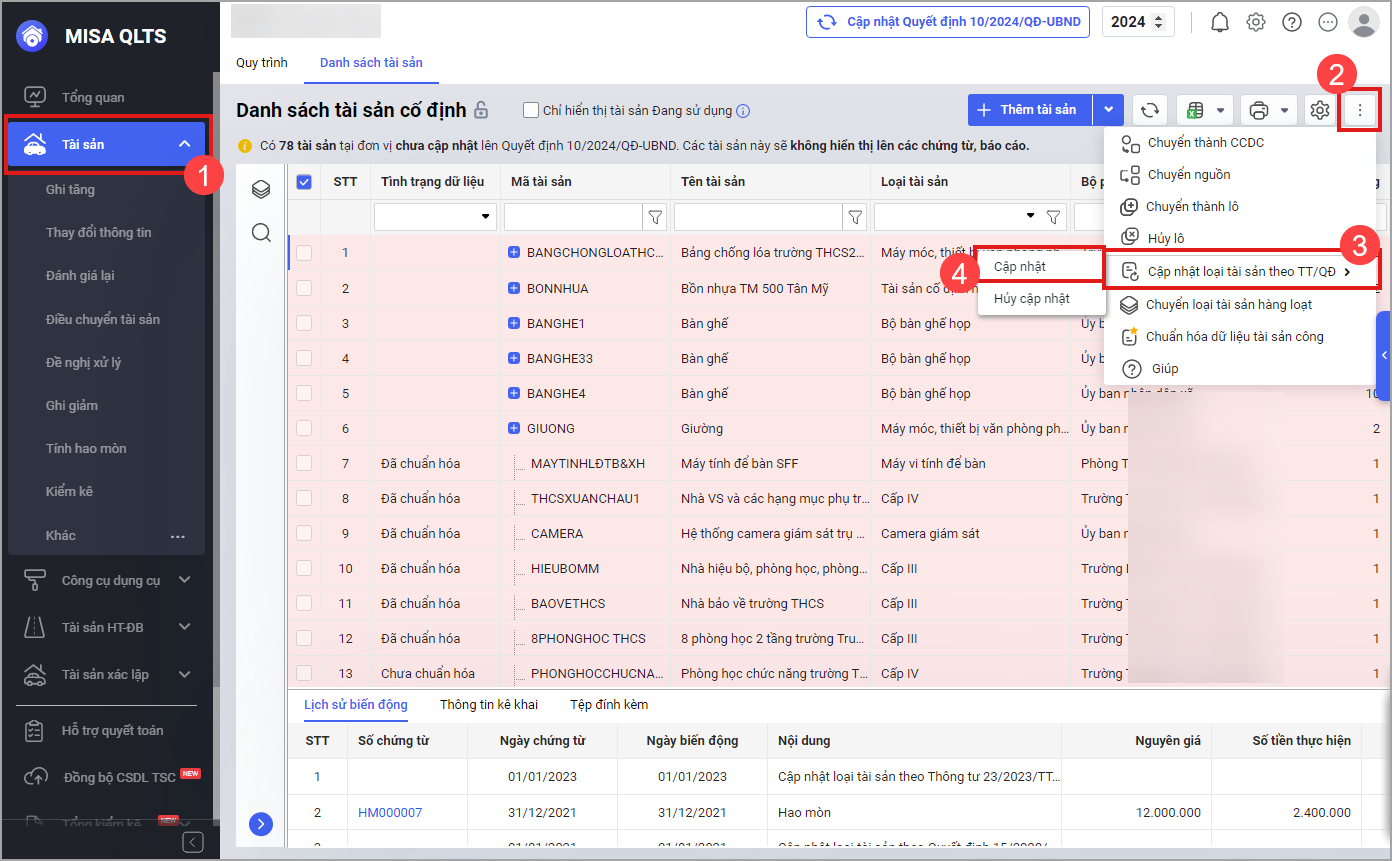Click the layers icon left of table
Screen dimensions: 1392x861
point(261,189)
